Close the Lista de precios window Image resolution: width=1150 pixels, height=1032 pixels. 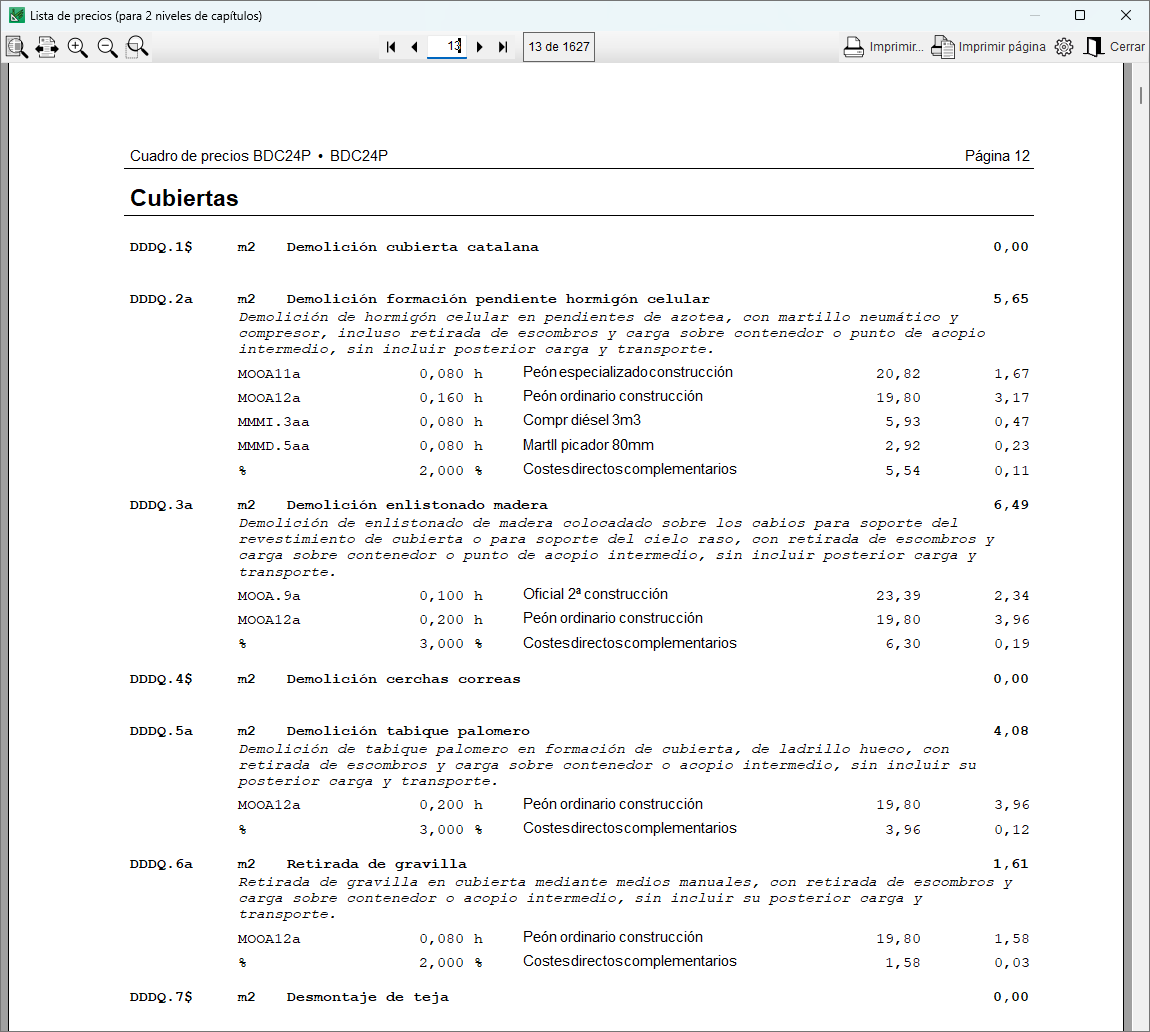coord(1126,15)
